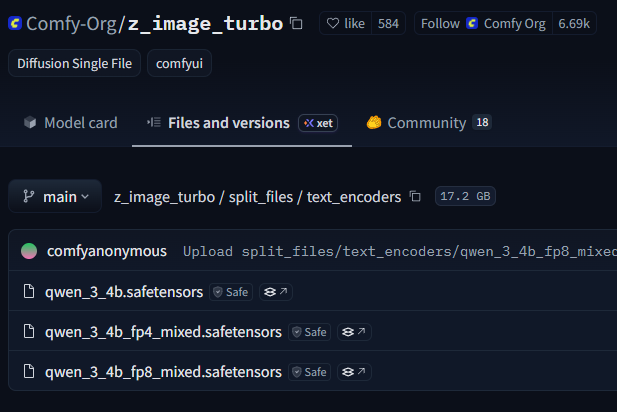Select the comfyui tag

click(179, 63)
